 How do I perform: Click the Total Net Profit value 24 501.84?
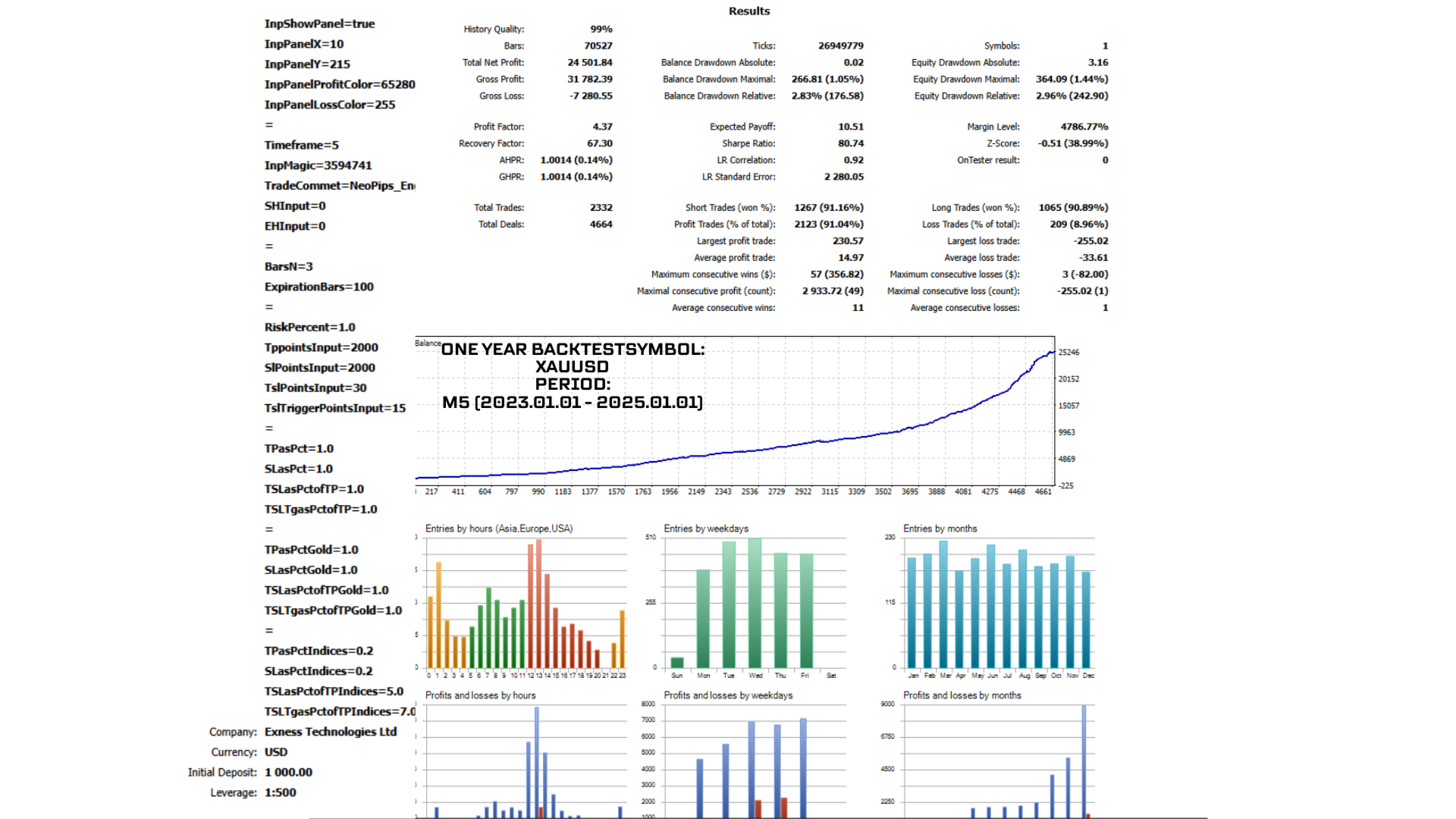589,63
